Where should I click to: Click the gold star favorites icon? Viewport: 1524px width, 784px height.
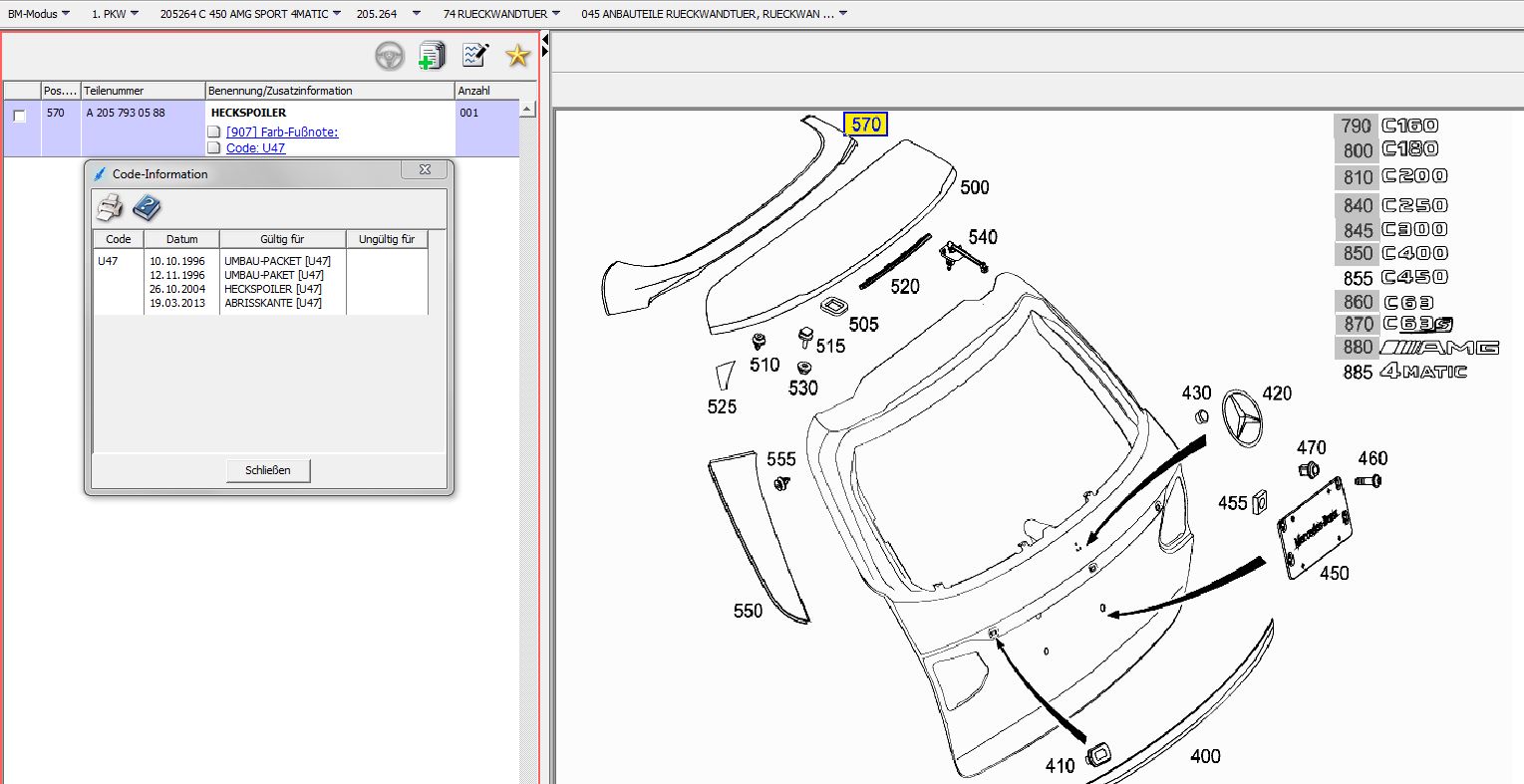pos(517,56)
